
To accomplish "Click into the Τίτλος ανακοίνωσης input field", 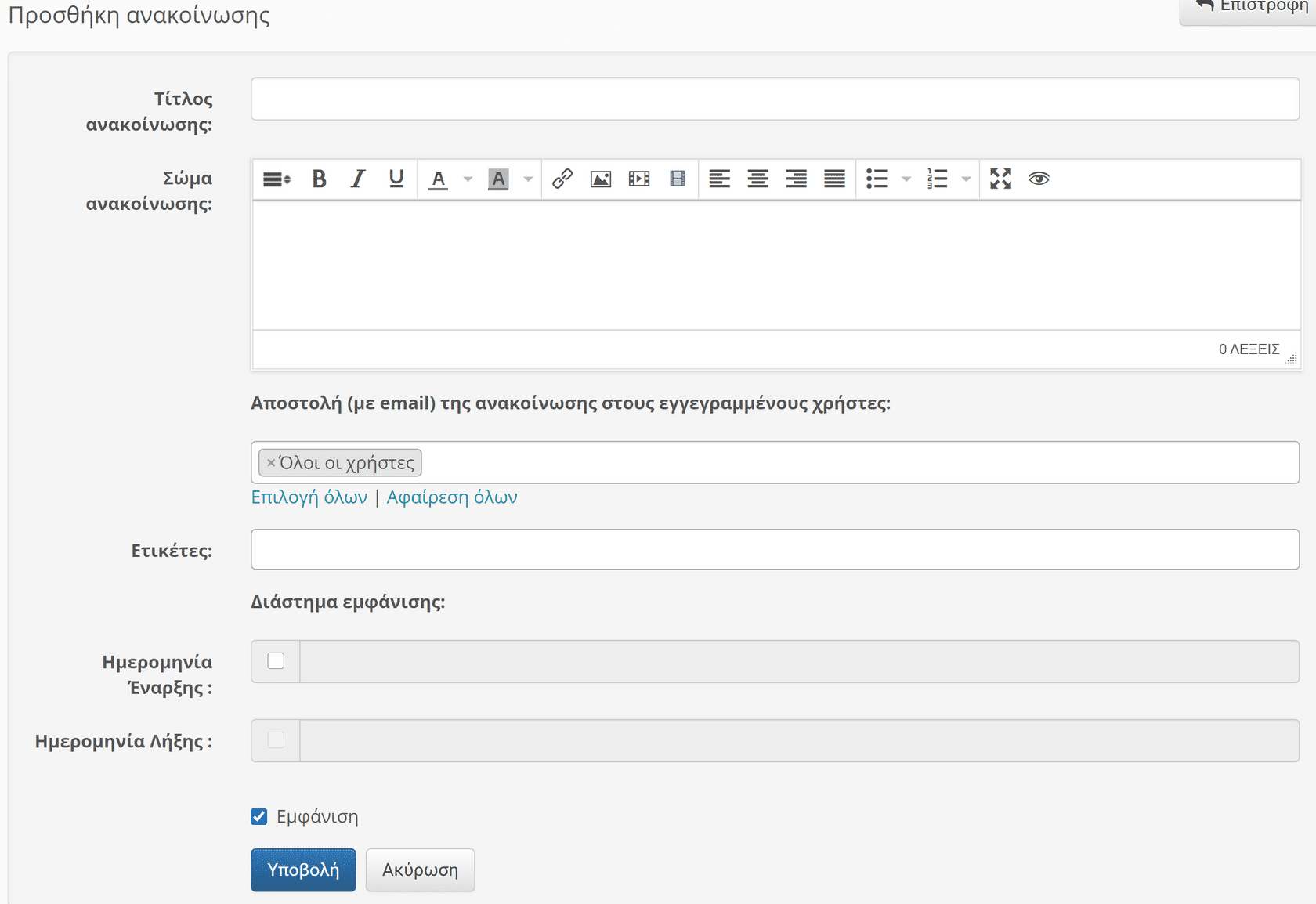I will (775, 99).
